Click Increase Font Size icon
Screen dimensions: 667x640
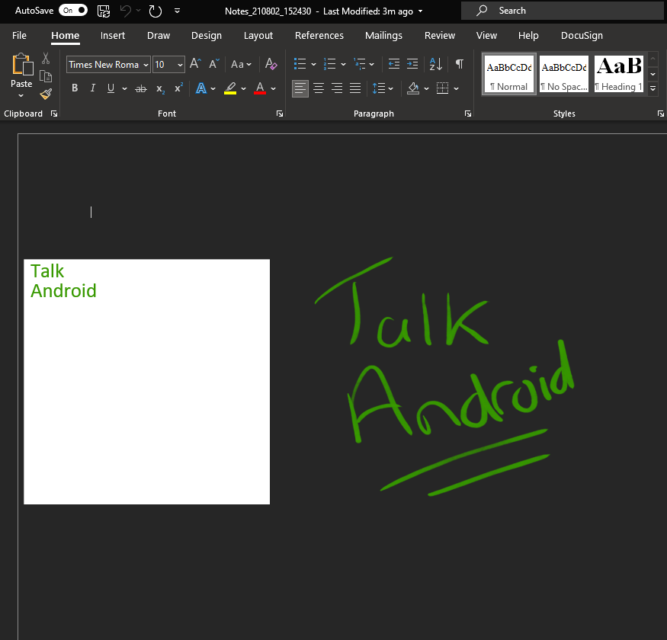coord(195,64)
